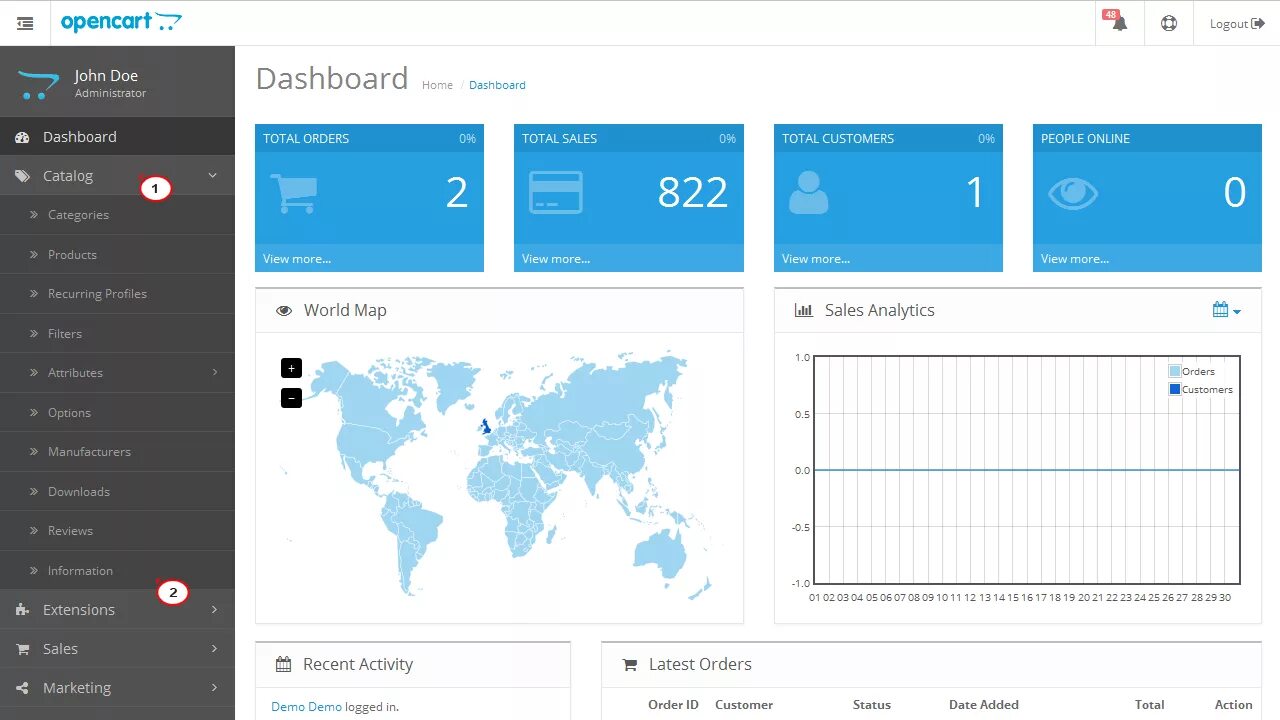Image resolution: width=1280 pixels, height=720 pixels.
Task: Click the highlighted United Kingdom on the map
Action: [486, 427]
